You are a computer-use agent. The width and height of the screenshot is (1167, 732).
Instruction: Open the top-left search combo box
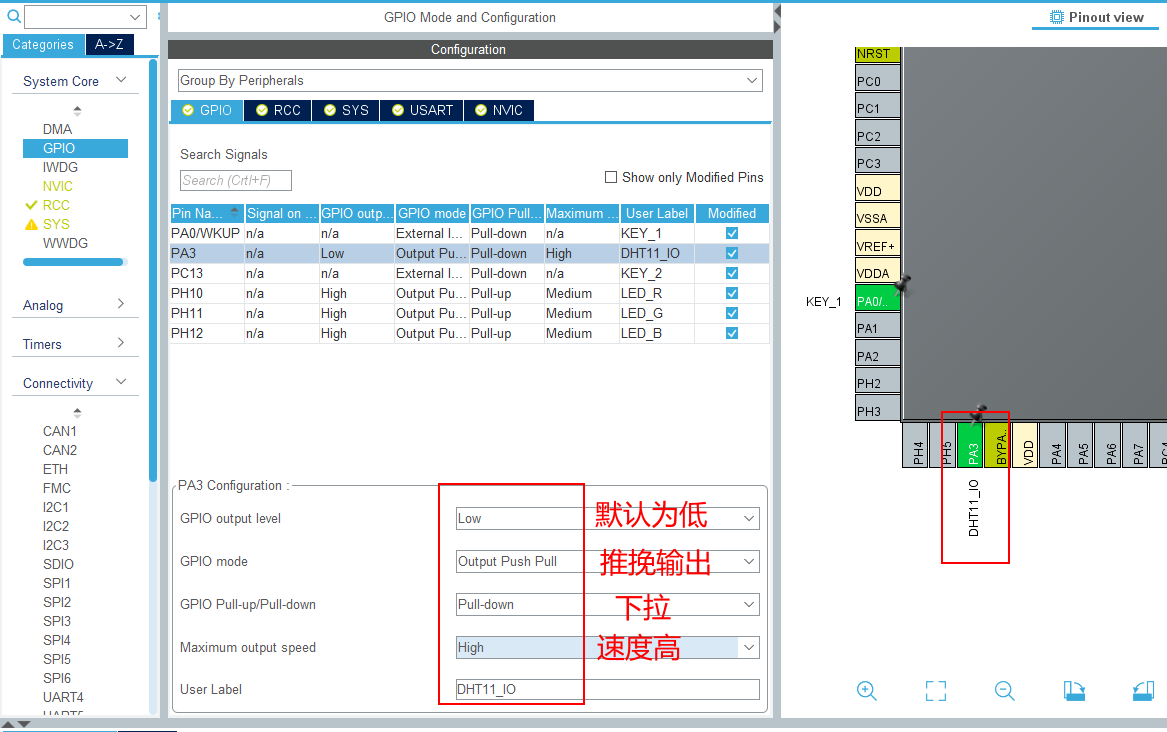pos(86,16)
